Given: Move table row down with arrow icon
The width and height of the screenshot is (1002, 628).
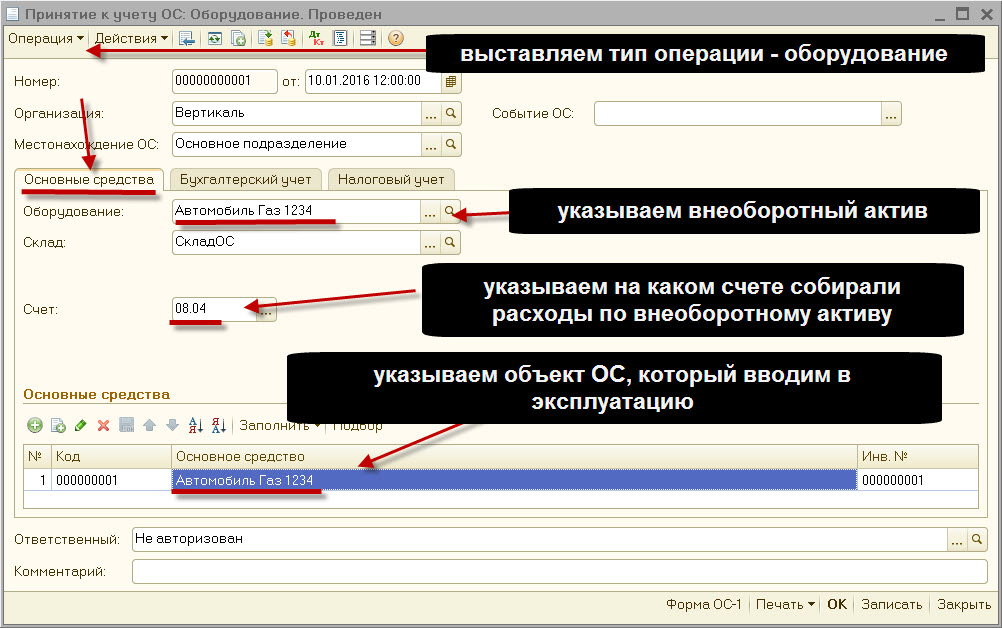Looking at the screenshot, I should click(x=171, y=425).
